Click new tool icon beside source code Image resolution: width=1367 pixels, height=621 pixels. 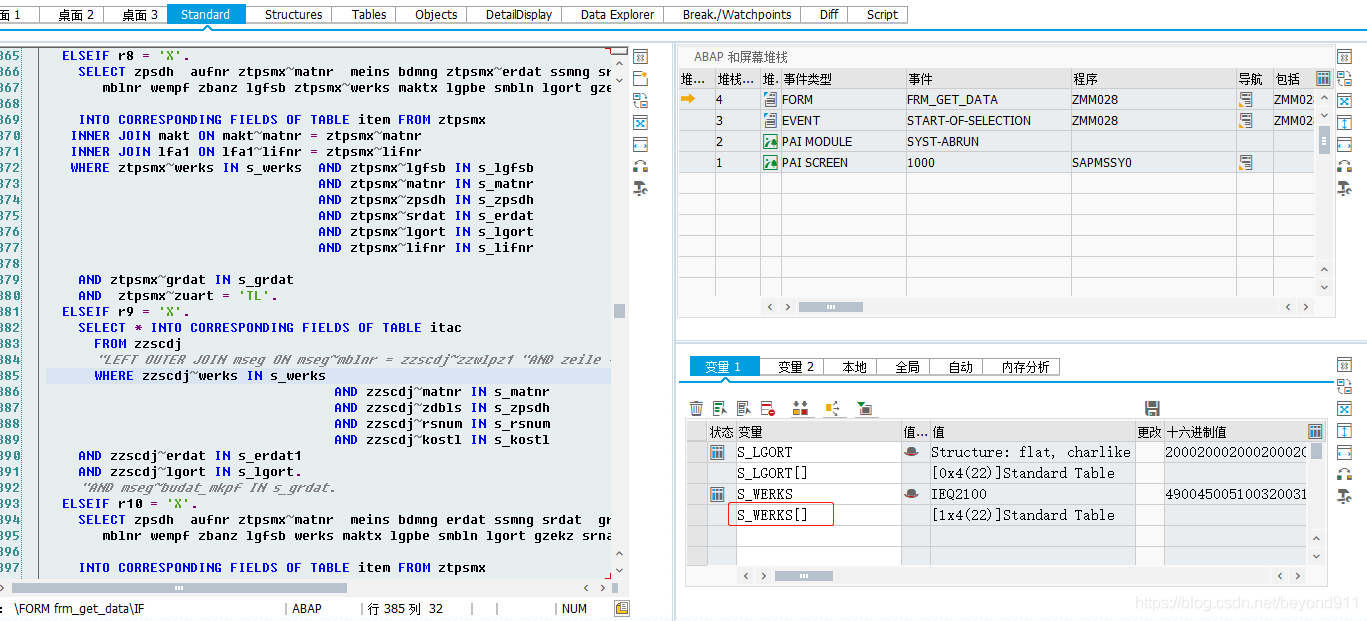click(x=641, y=78)
